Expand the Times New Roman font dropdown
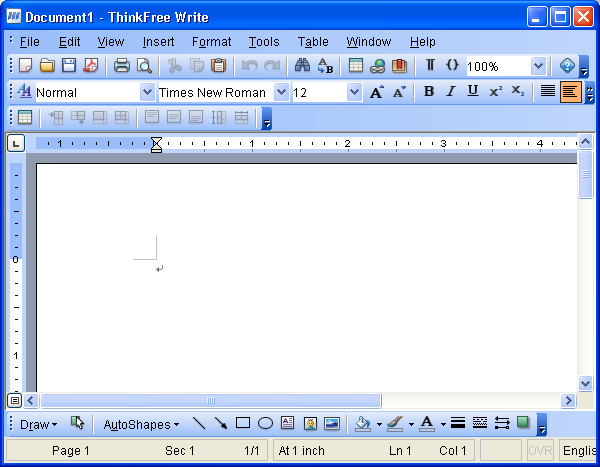The height and width of the screenshot is (467, 600). tap(281, 92)
